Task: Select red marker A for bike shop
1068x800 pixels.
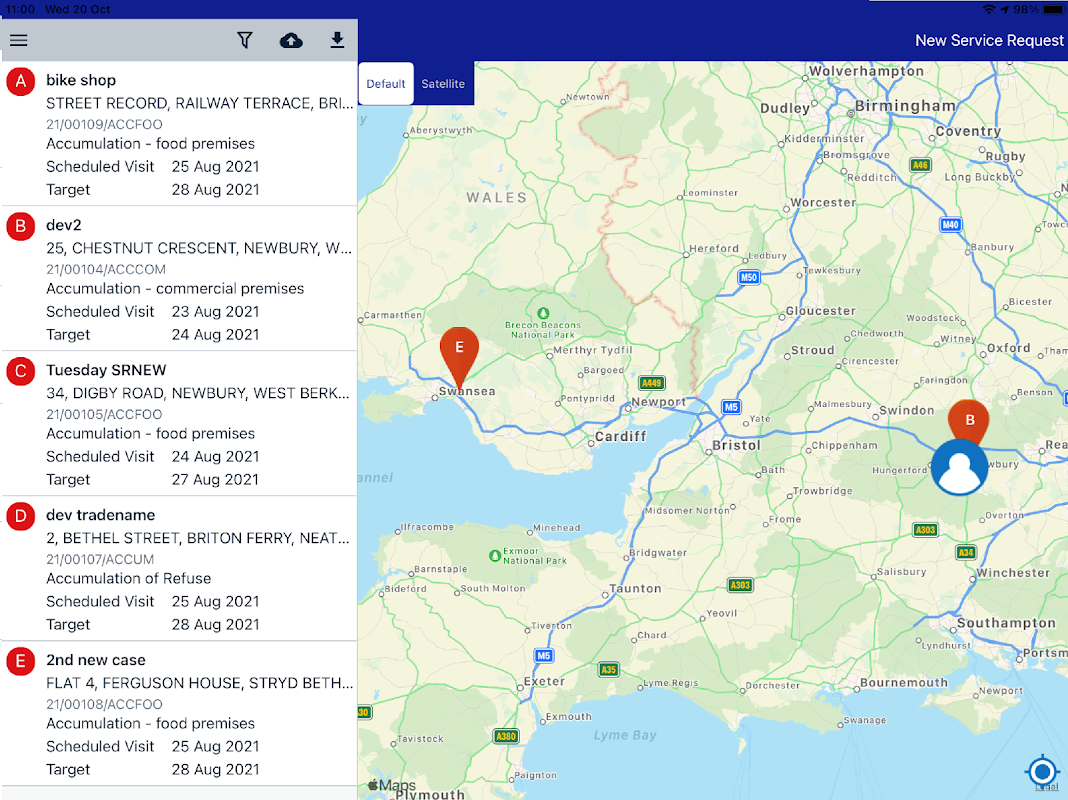Action: point(20,82)
